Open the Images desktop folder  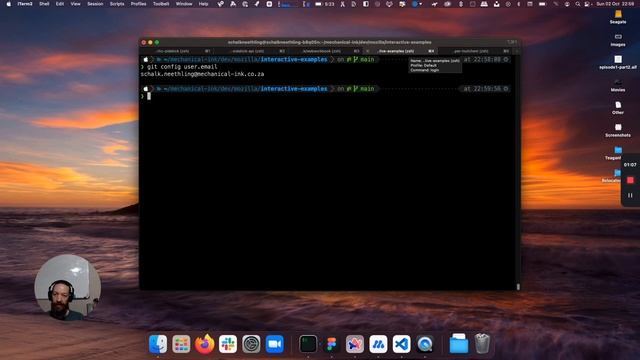pos(618,39)
